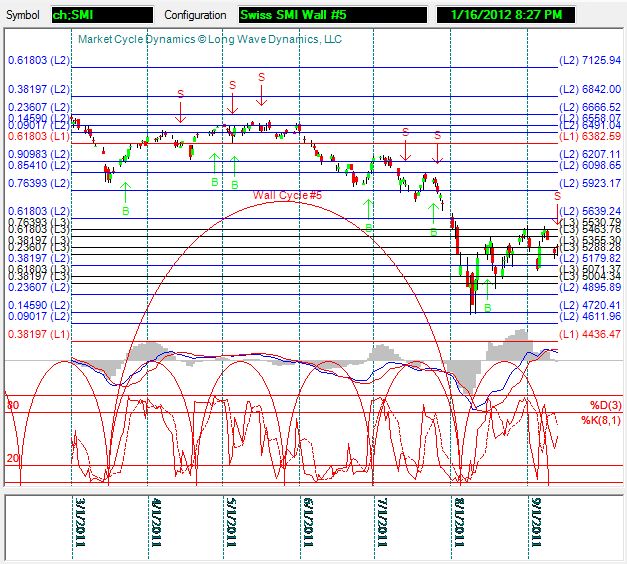Click the topmost 0.61803 (L2) Fibonacci label
This screenshot has height=564, width=627.
40,61
